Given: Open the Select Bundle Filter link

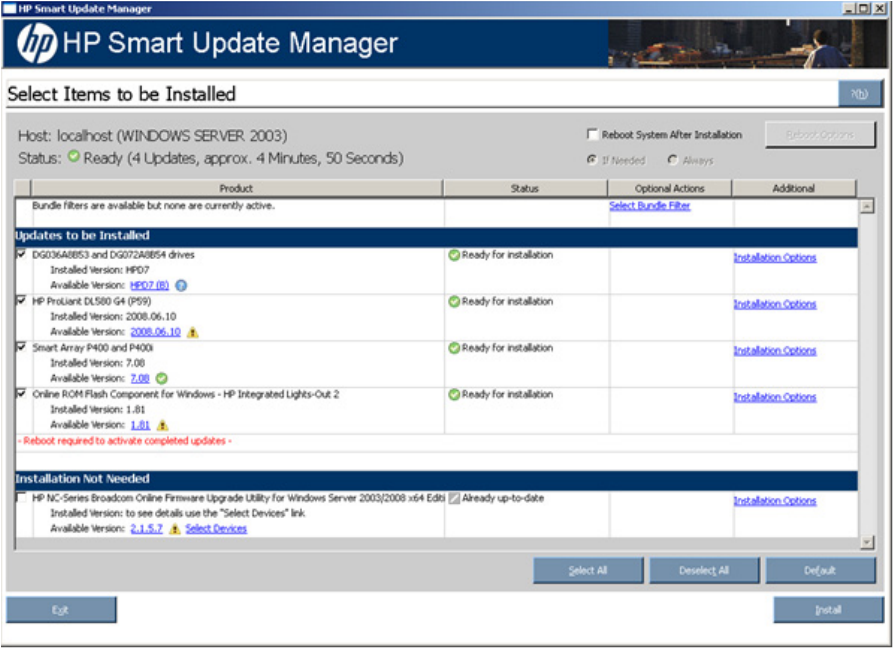Looking at the screenshot, I should tap(649, 206).
